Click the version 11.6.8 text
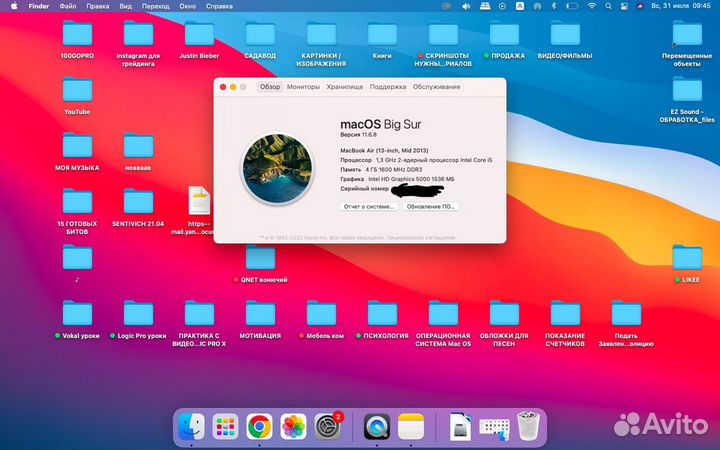 (x=358, y=135)
